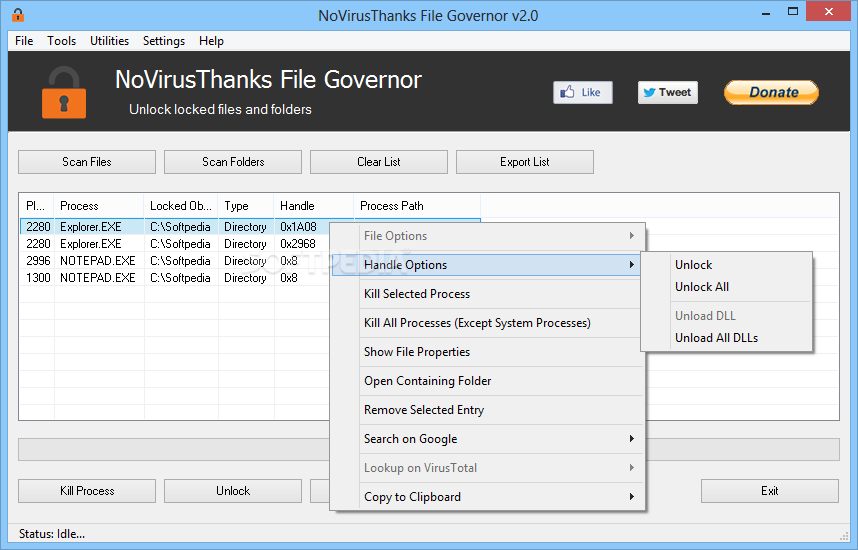
Task: Click the Exit button
Action: pos(770,491)
